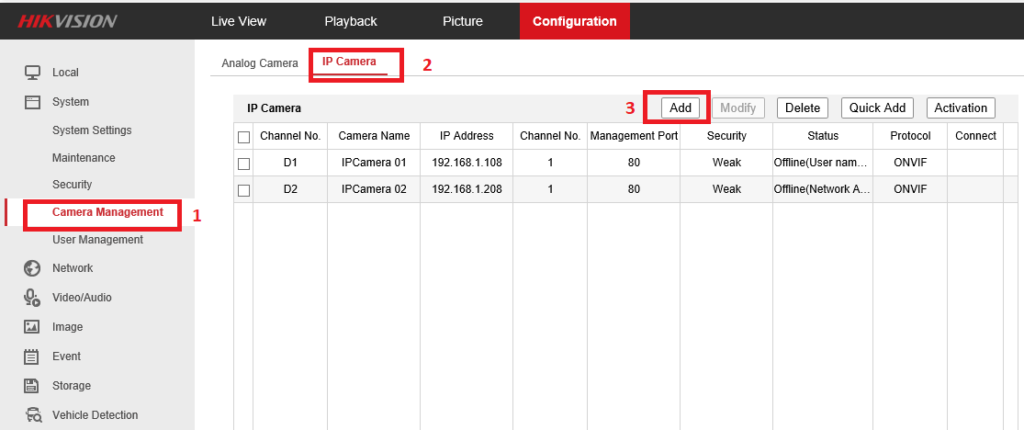Click the Storage disk icon in sidebar
Screen dimensions: 1024x430
pyautogui.click(x=32, y=386)
